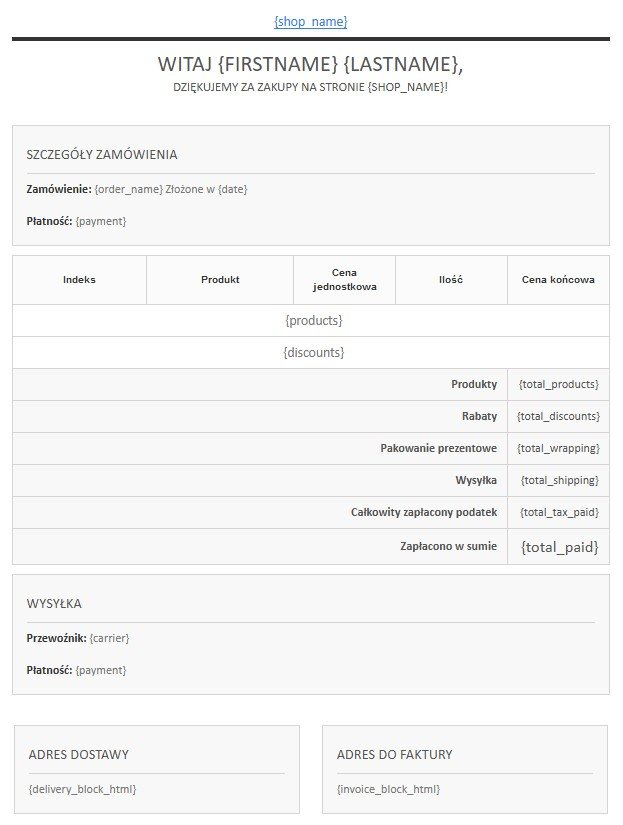Click the Cena jednostkowa column header
The height and width of the screenshot is (825, 623).
344,280
